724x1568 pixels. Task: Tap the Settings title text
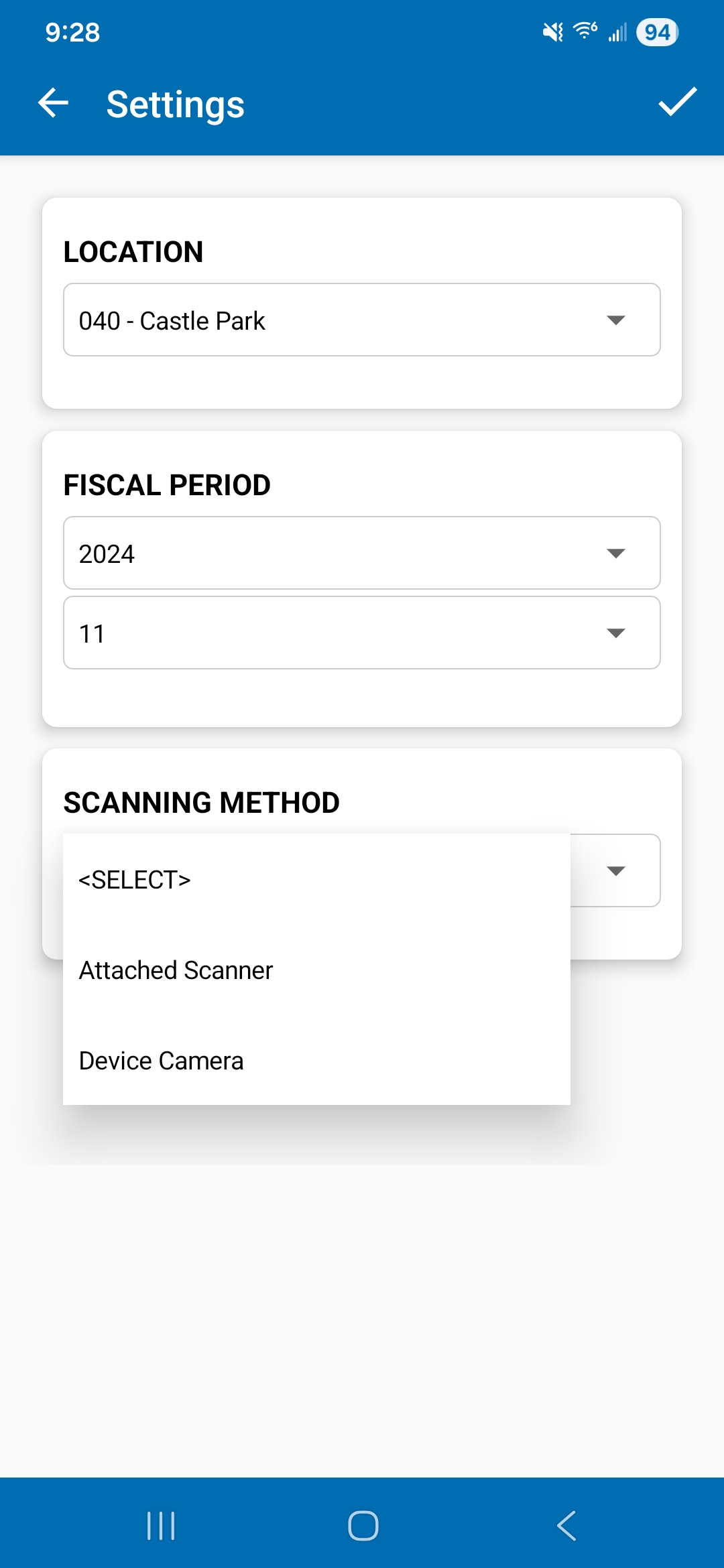pos(176,105)
